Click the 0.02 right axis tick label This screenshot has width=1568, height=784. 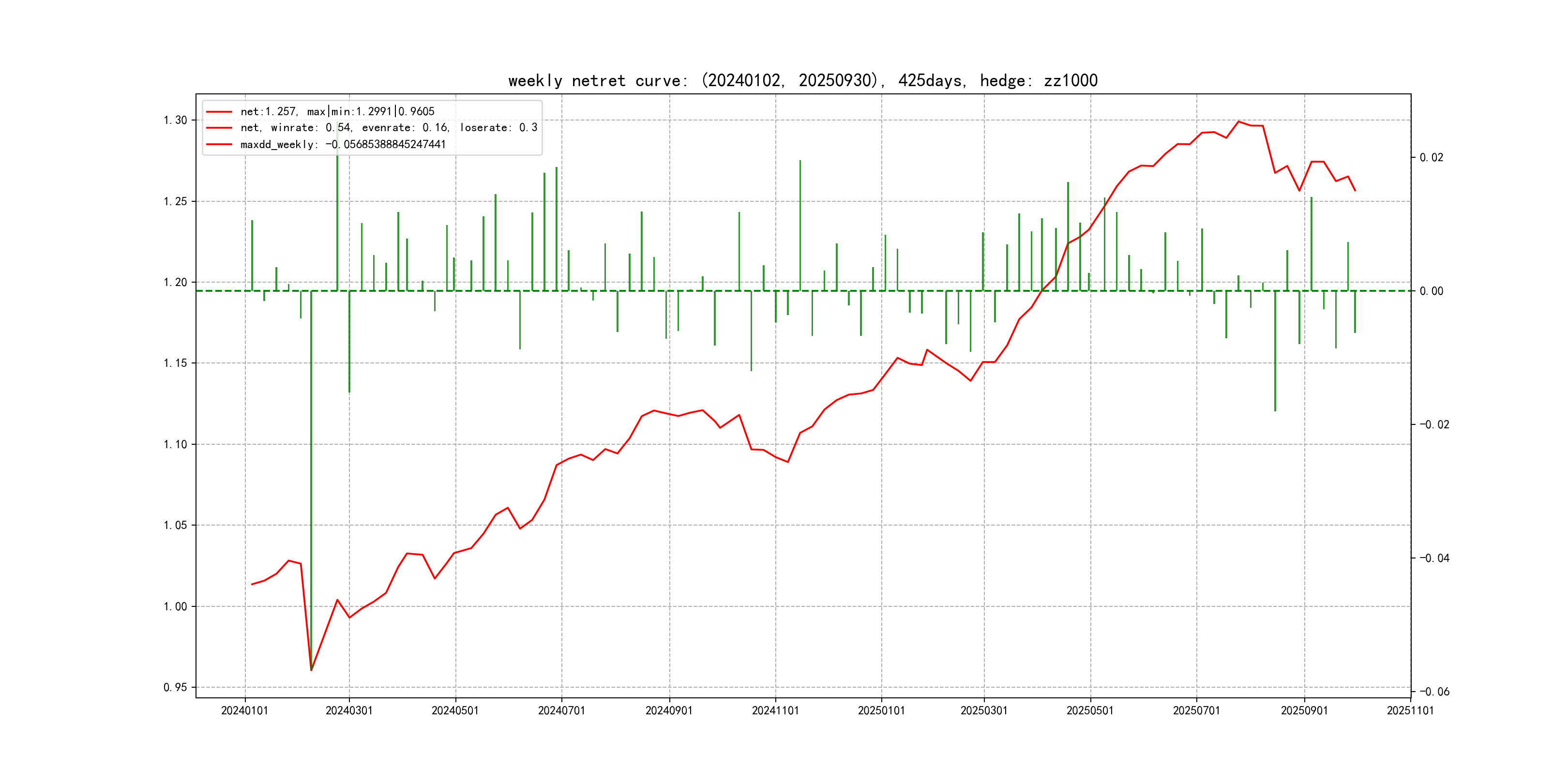[x=1431, y=158]
